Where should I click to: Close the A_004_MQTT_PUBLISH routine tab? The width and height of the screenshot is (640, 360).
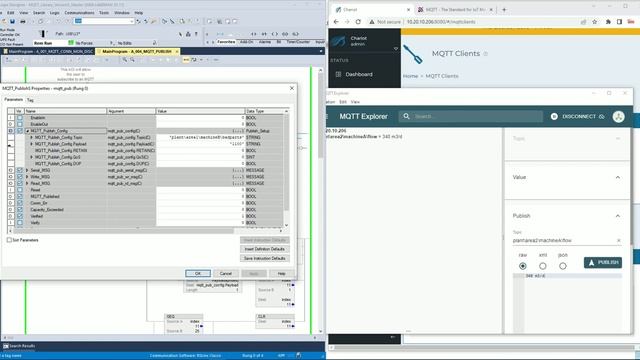[x=177, y=51]
